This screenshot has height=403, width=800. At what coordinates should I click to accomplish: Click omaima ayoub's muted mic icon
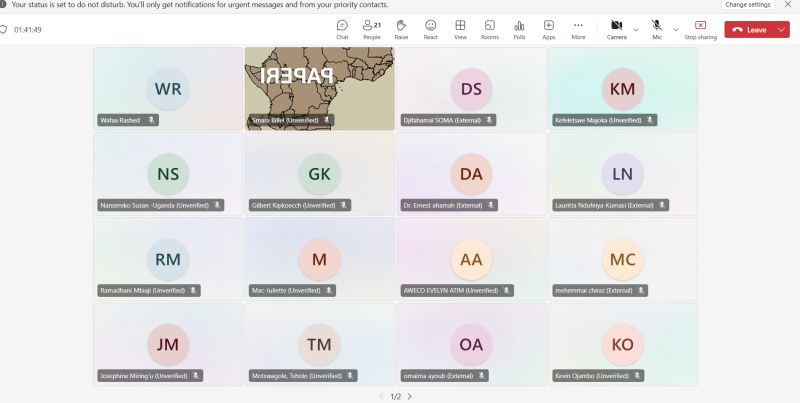click(482, 376)
